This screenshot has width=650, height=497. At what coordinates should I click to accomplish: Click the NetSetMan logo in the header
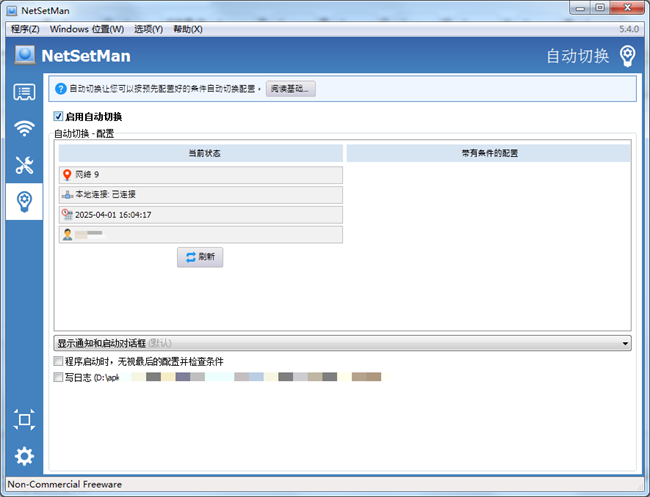click(x=24, y=55)
